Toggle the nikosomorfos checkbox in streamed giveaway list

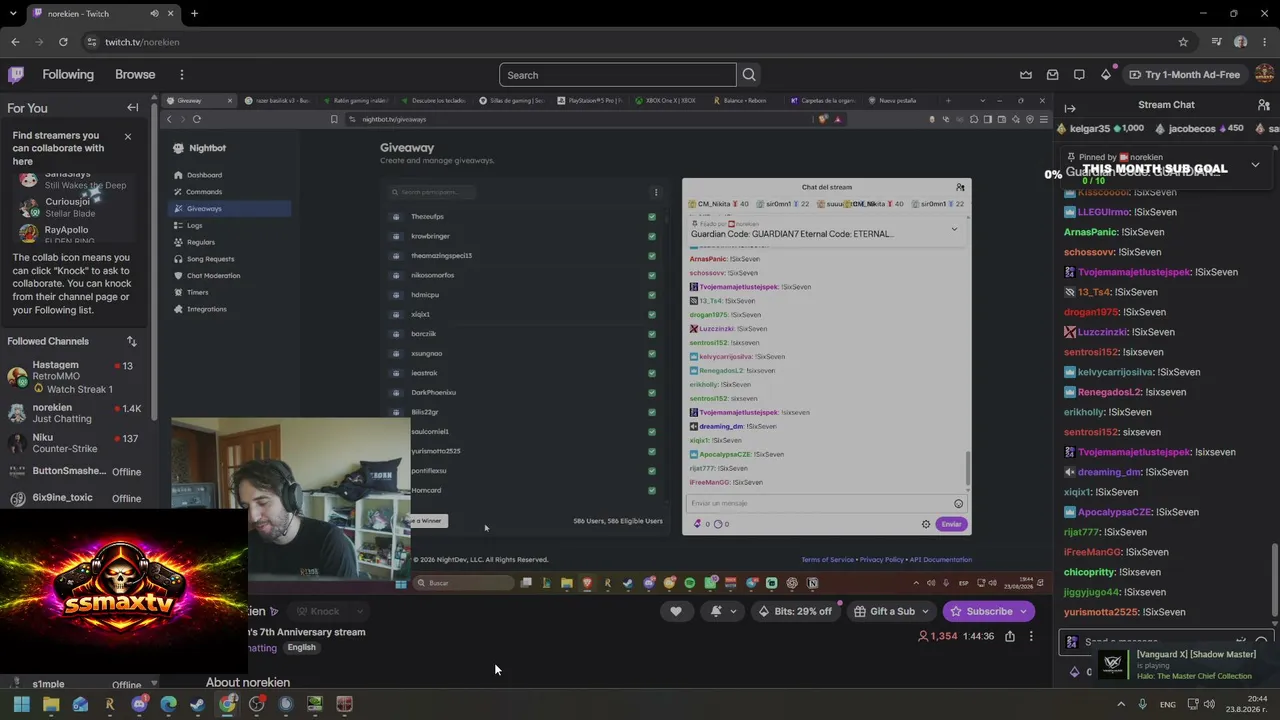[652, 275]
